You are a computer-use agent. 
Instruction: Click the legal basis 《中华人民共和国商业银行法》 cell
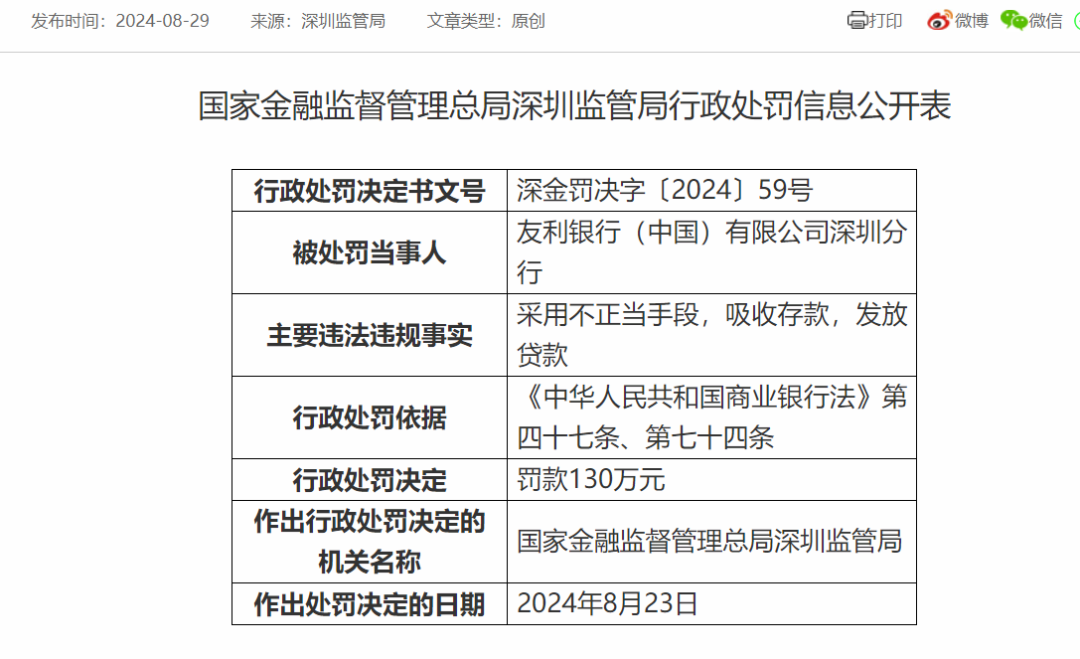pyautogui.click(x=712, y=418)
